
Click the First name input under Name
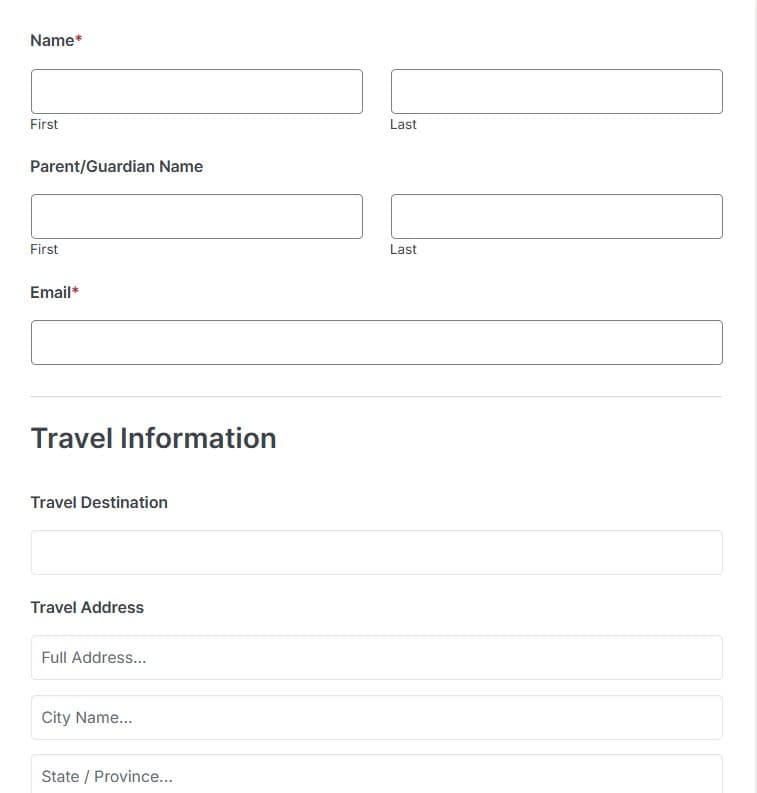tap(197, 92)
